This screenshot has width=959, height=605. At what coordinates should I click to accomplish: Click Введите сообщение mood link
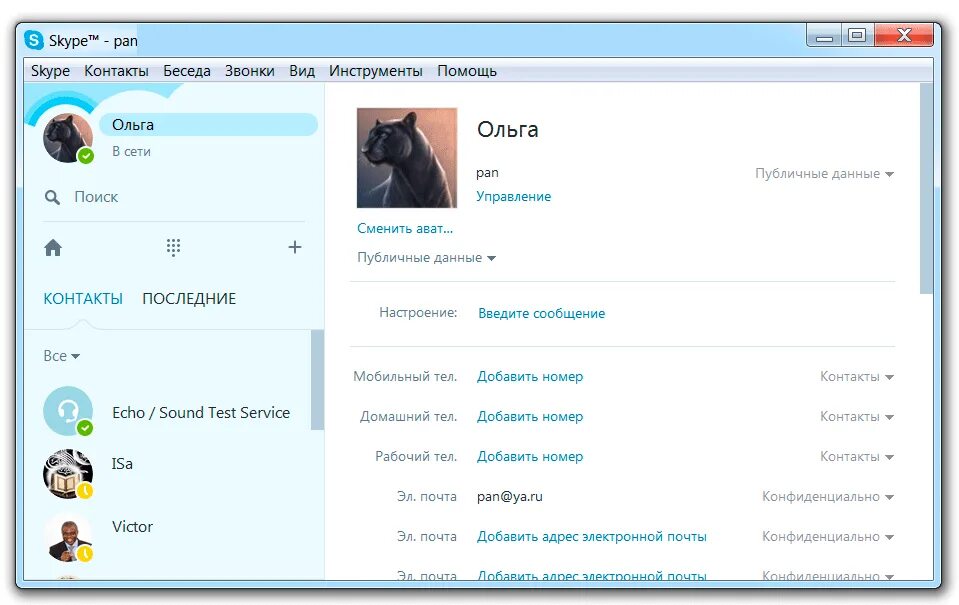coord(541,313)
